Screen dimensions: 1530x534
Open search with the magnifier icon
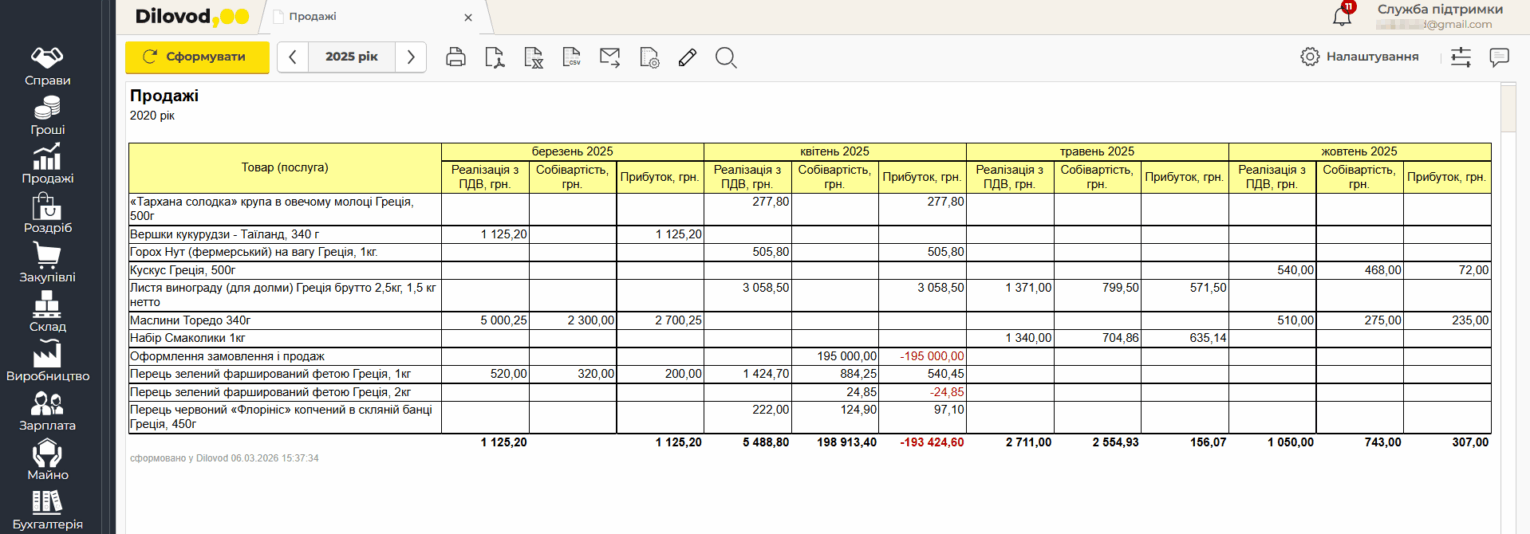coord(726,57)
